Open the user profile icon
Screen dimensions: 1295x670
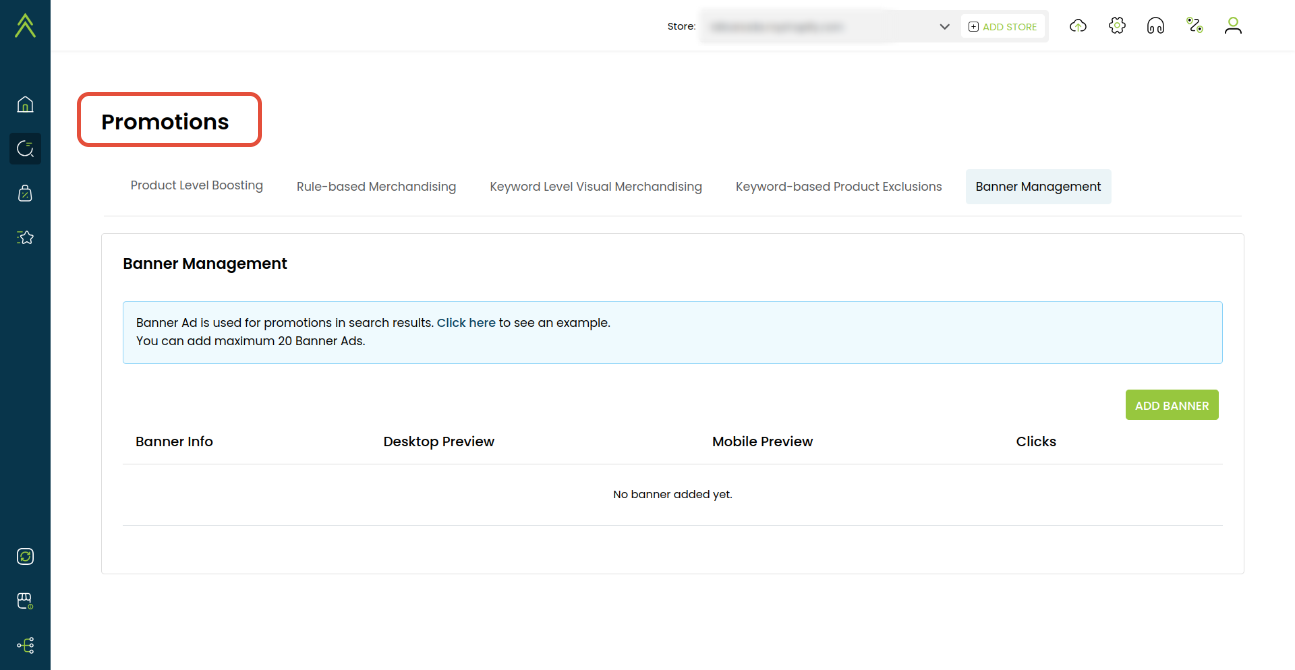[x=1233, y=26]
